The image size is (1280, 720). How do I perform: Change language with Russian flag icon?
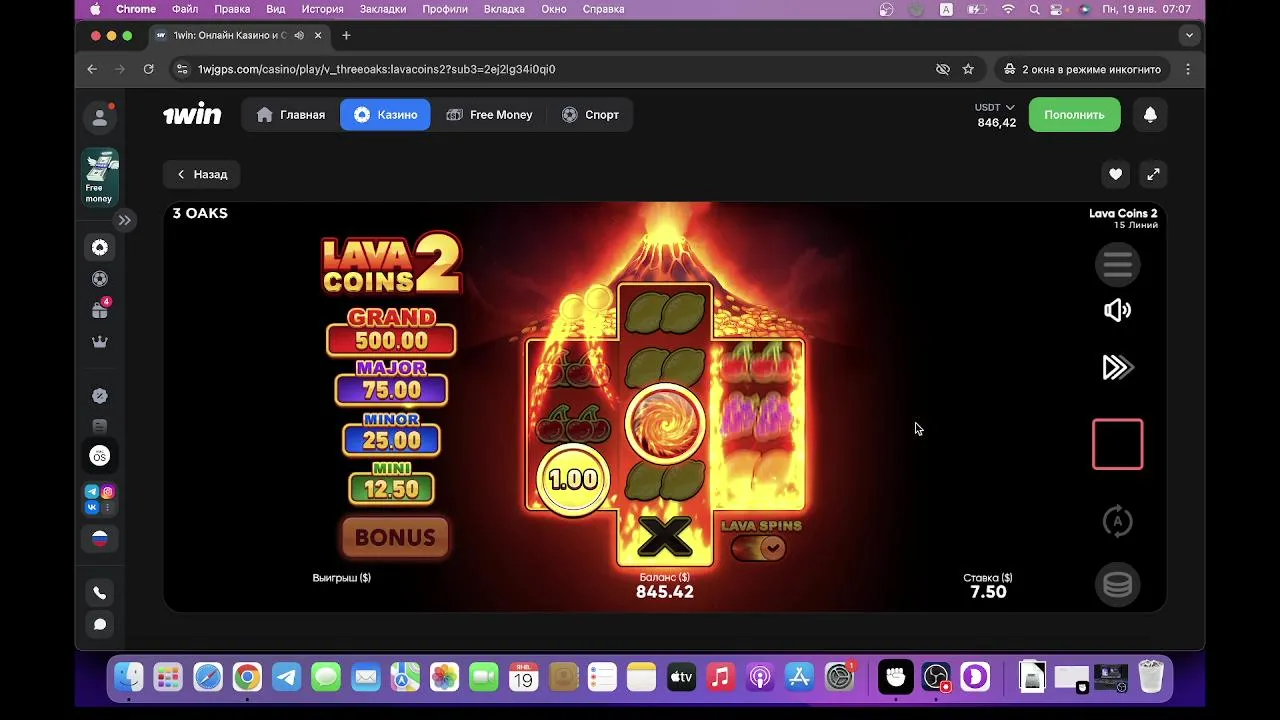coord(99,539)
